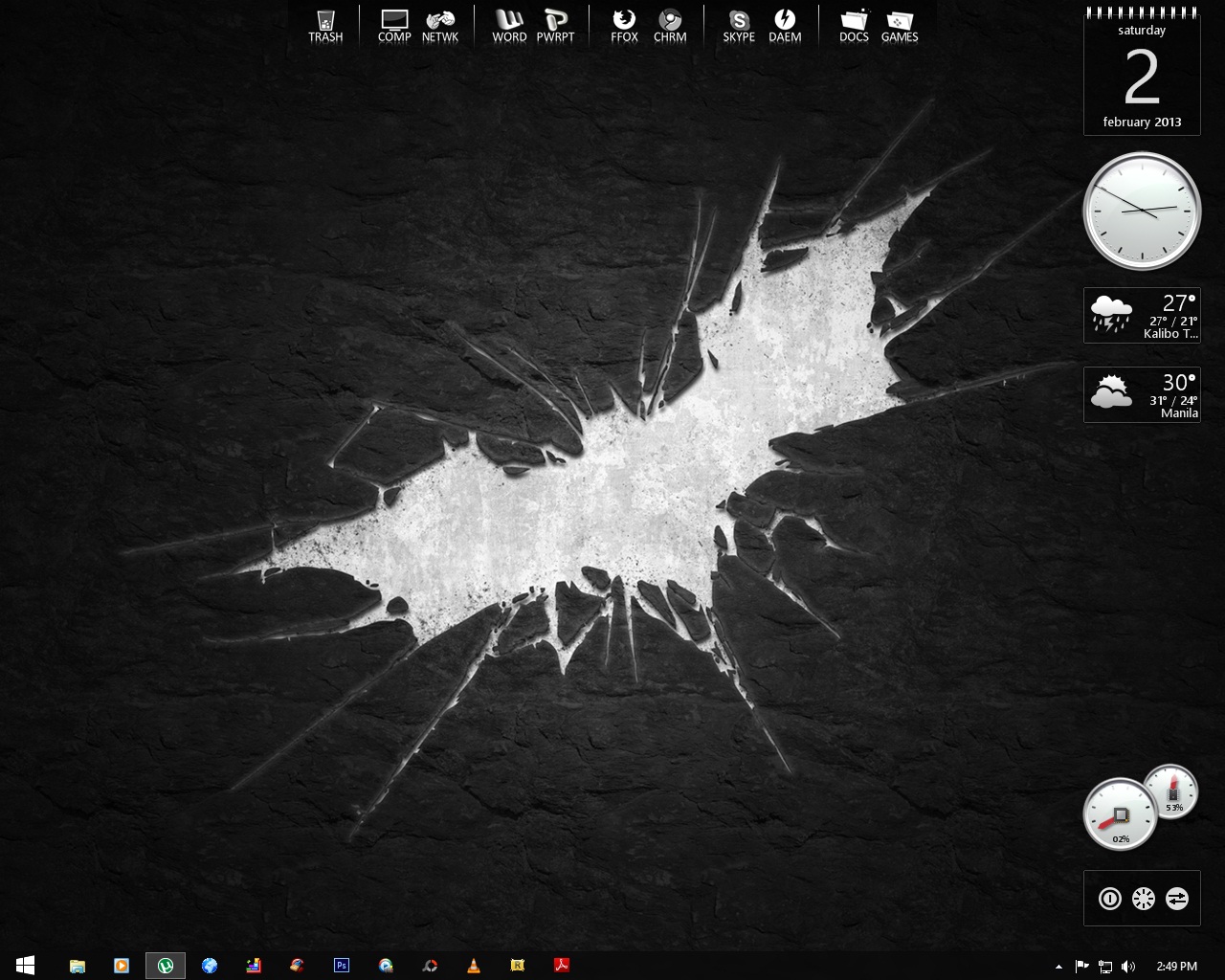Click the Windows Start button

(x=25, y=966)
